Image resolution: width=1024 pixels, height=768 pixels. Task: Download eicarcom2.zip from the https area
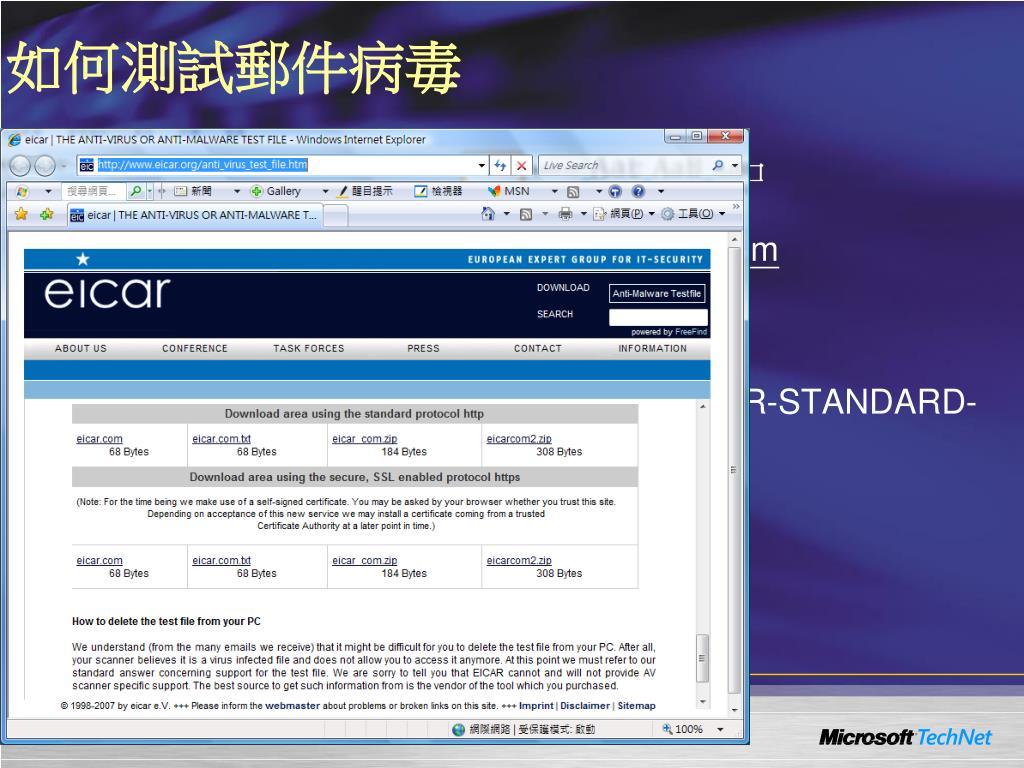coord(519,560)
